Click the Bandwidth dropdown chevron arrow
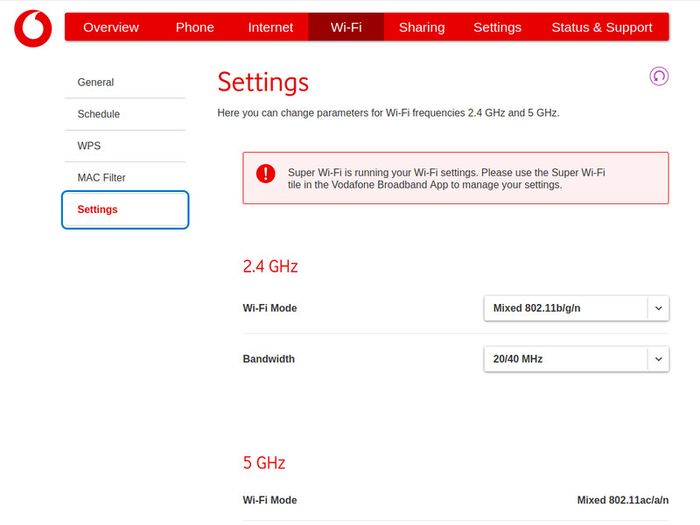Screen dimensions: 700x525 (x=658, y=359)
